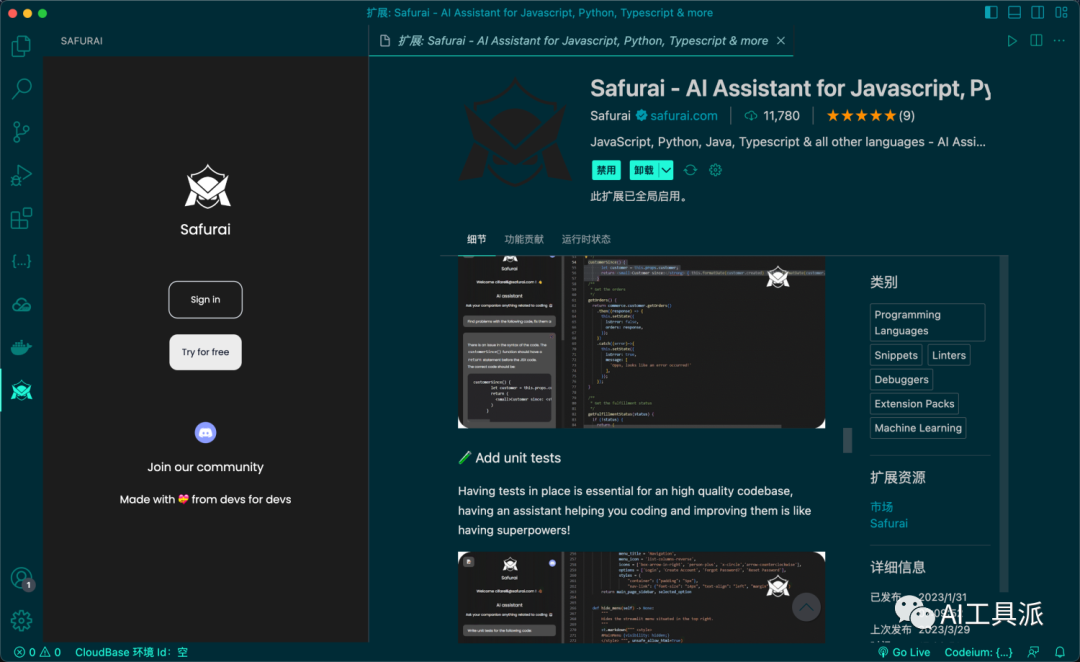This screenshot has width=1080, height=662.
Task: Click the 11,780 install count
Action: [772, 116]
